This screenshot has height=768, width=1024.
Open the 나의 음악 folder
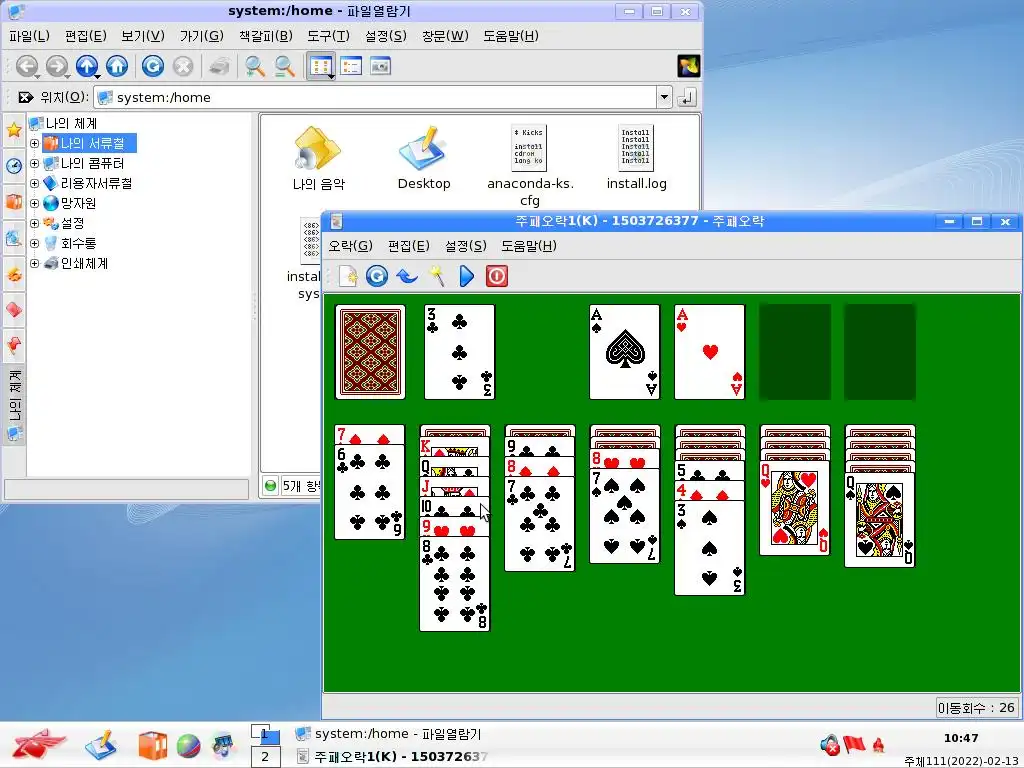point(318,158)
